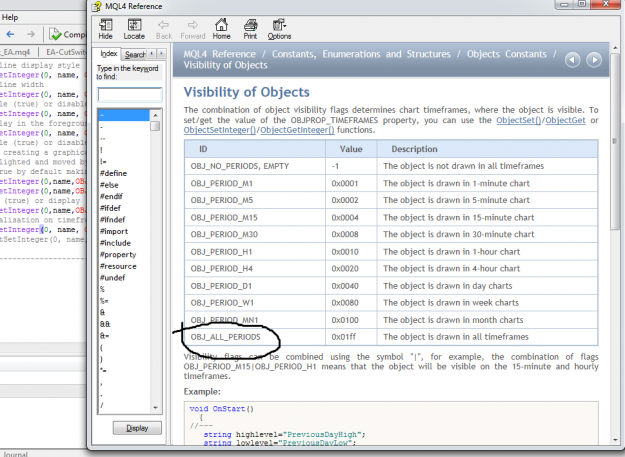625x457 pixels.
Task: Select EA-CutSwit file tab in MetaEditor
Action: point(66,52)
